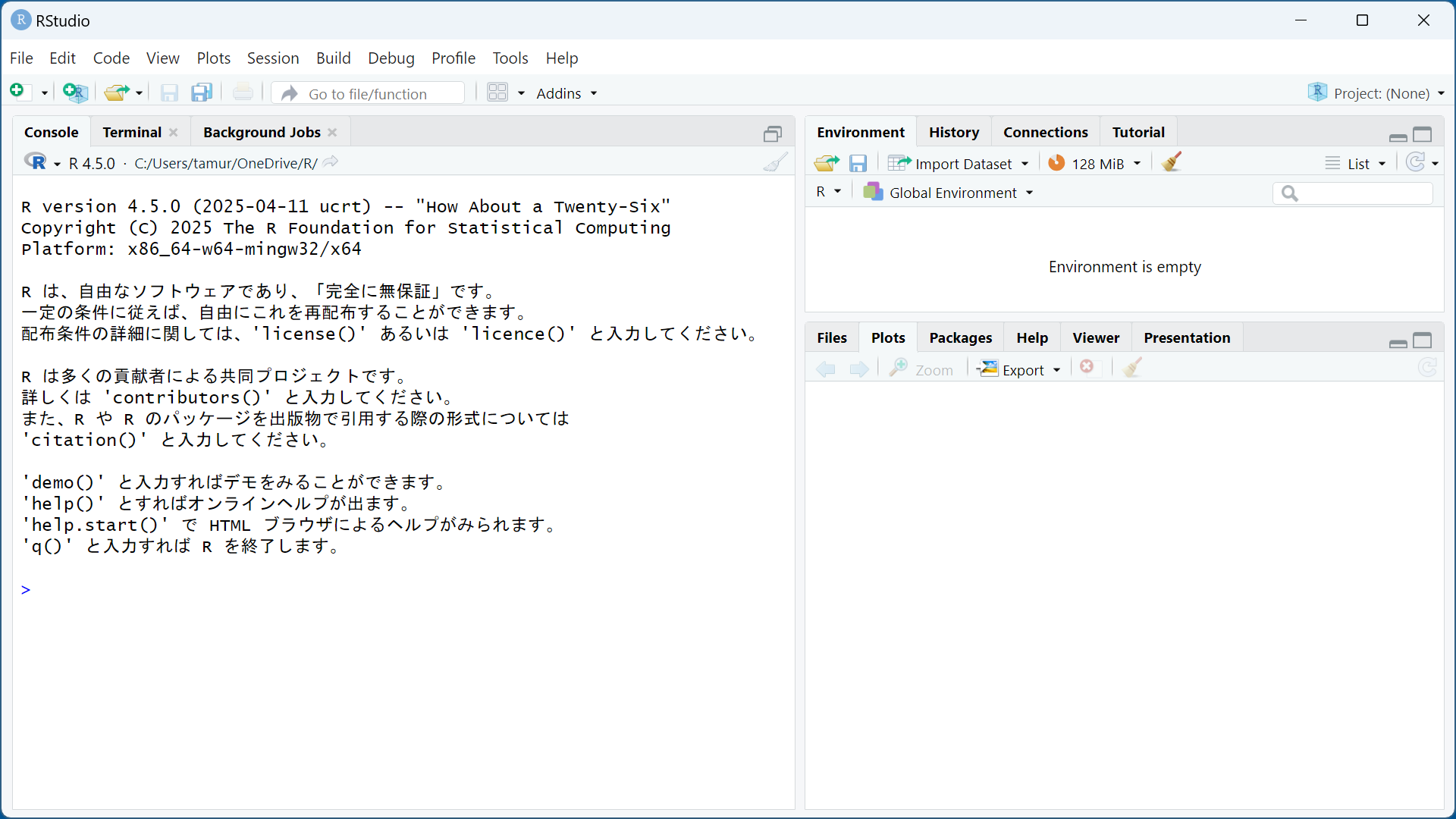Toggle console pane restore button
This screenshot has height=819, width=1456.
(x=772, y=134)
